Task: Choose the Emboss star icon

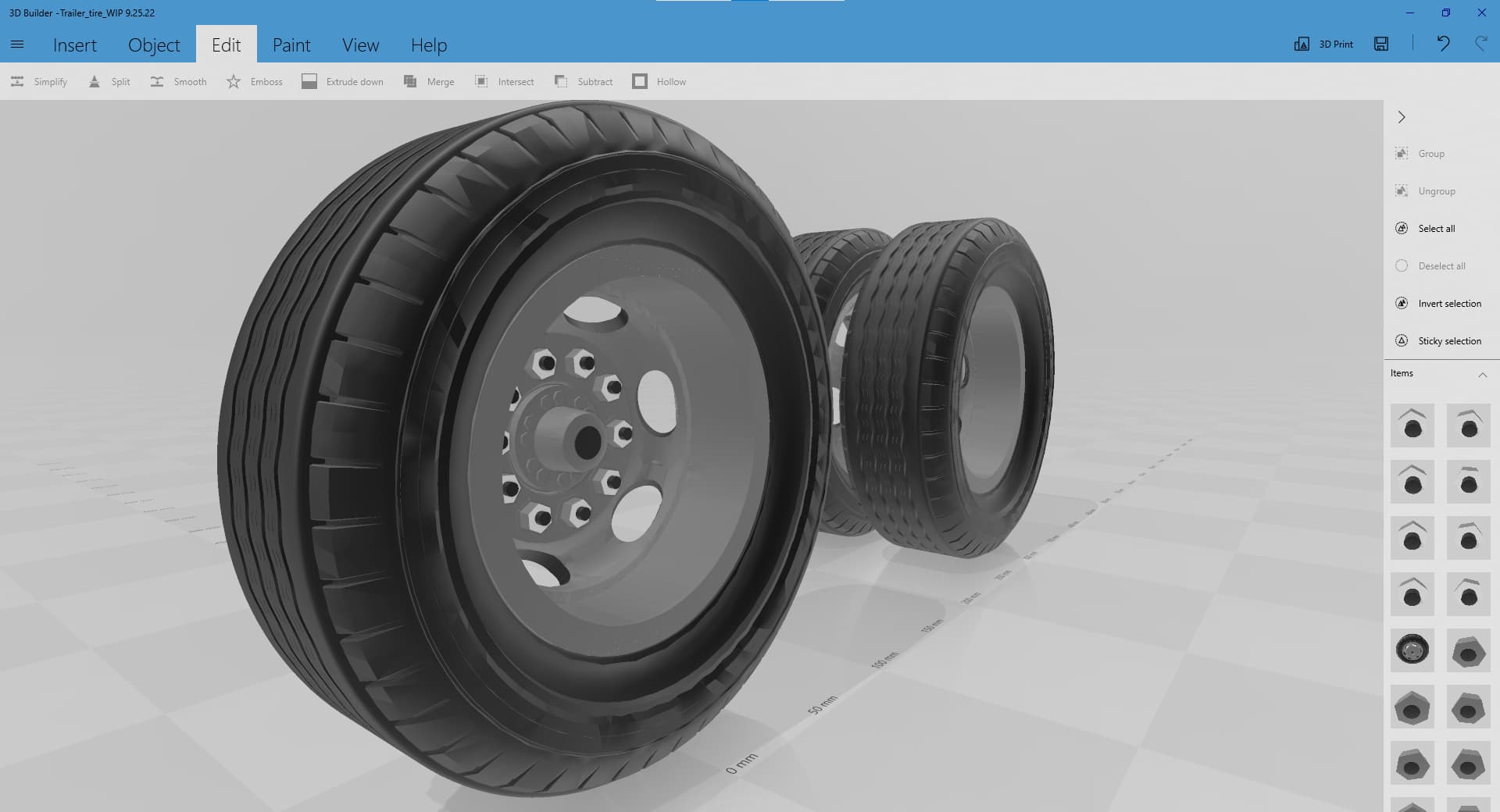Action: [x=234, y=81]
